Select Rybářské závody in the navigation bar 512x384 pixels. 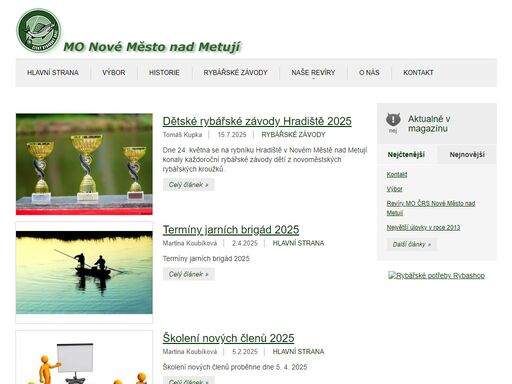(235, 73)
